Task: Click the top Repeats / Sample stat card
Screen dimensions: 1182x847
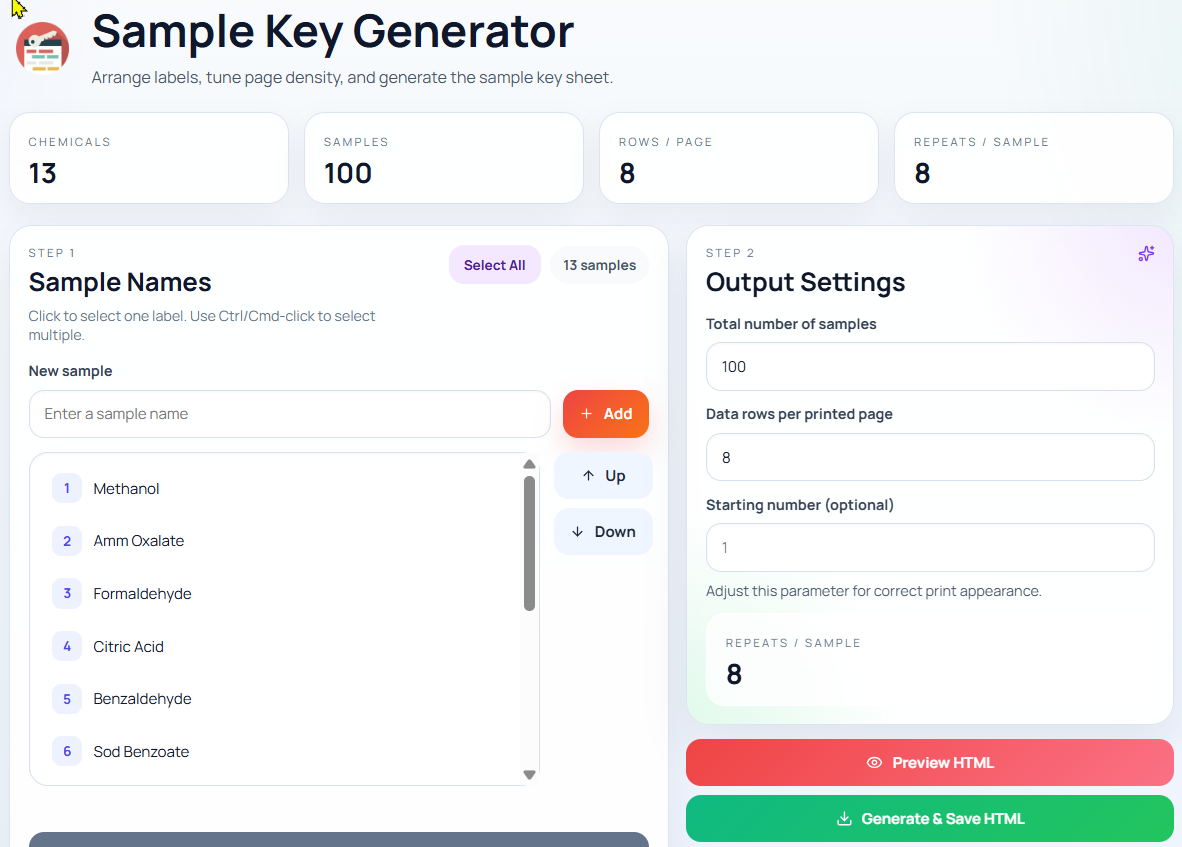Action: [x=1033, y=158]
